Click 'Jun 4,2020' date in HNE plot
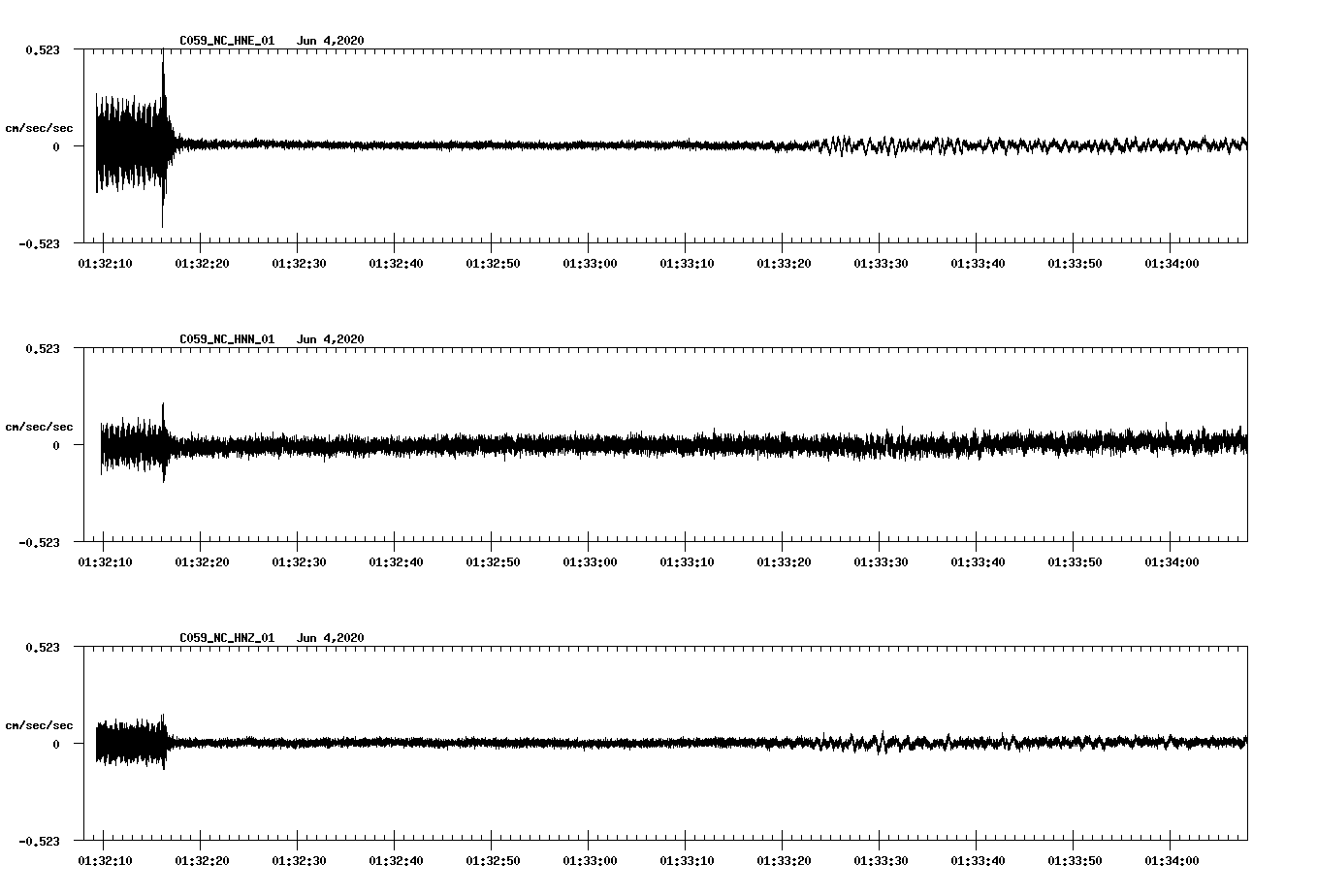 point(331,41)
